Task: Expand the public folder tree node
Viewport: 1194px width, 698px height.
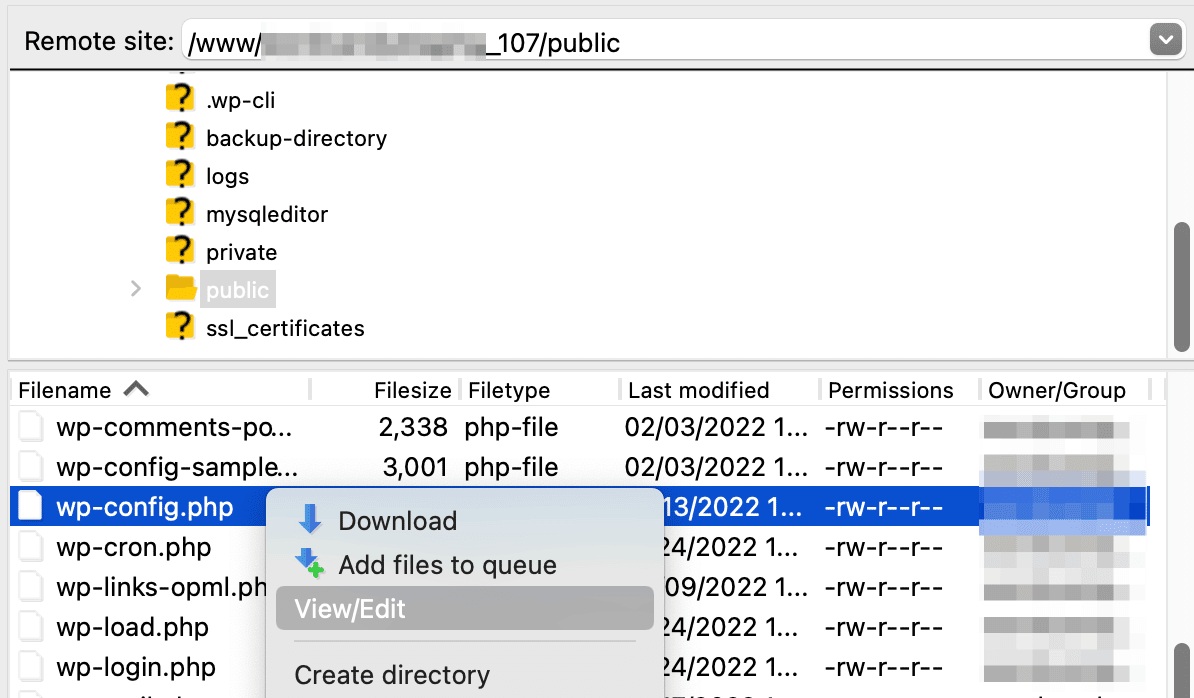Action: coord(135,289)
